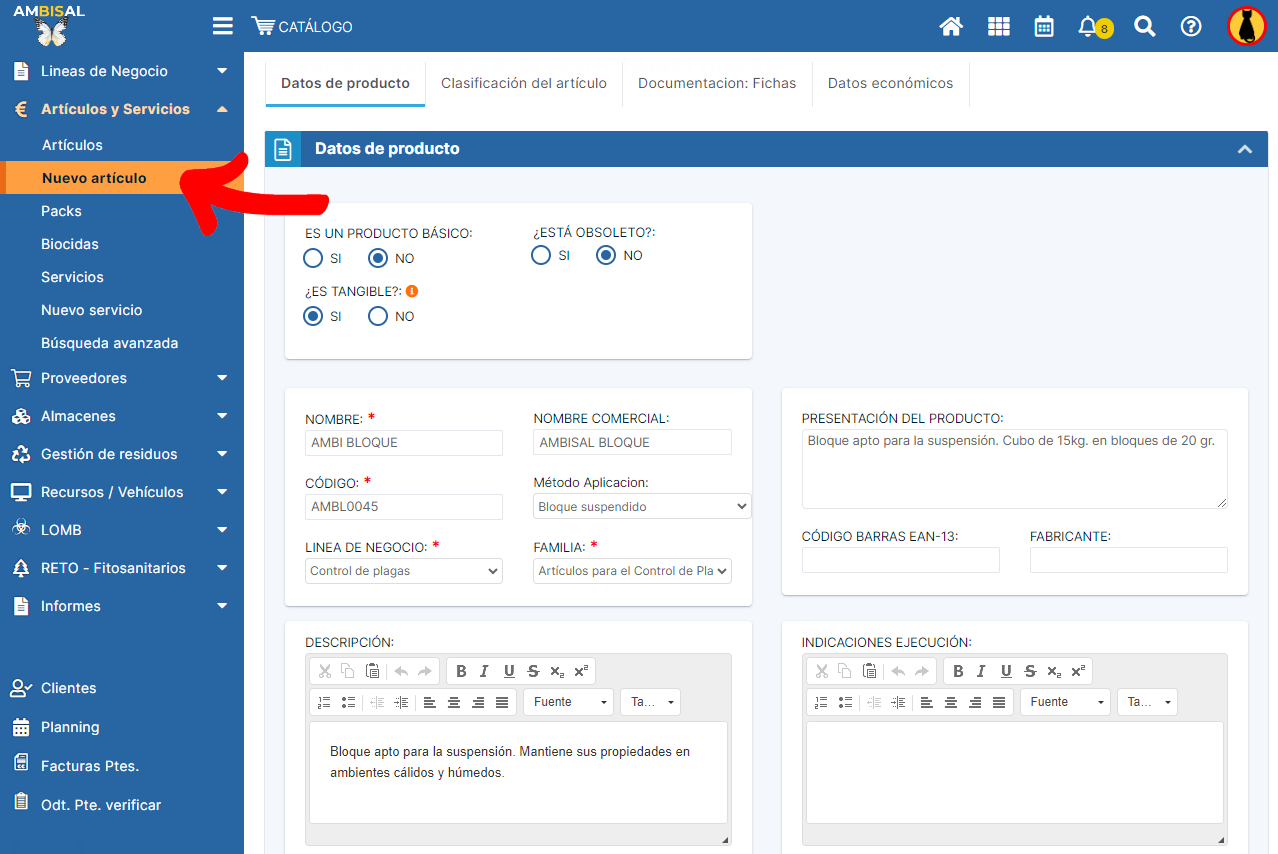Click the home icon in top bar
The width and height of the screenshot is (1278, 854).
click(951, 27)
